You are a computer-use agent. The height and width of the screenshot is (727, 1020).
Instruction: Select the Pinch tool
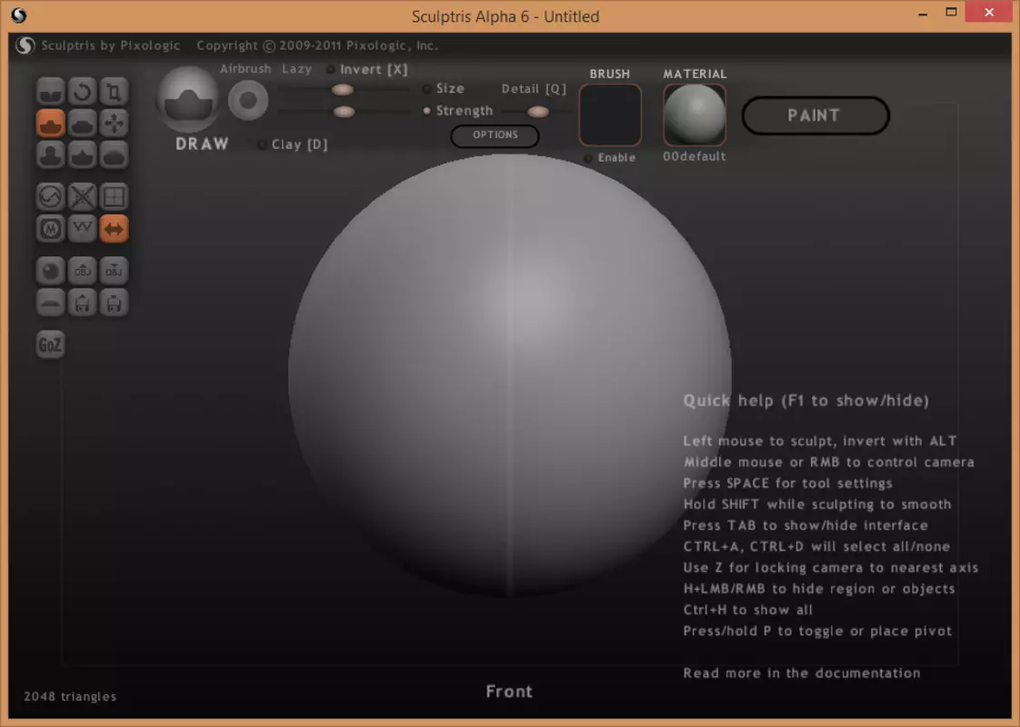click(82, 154)
